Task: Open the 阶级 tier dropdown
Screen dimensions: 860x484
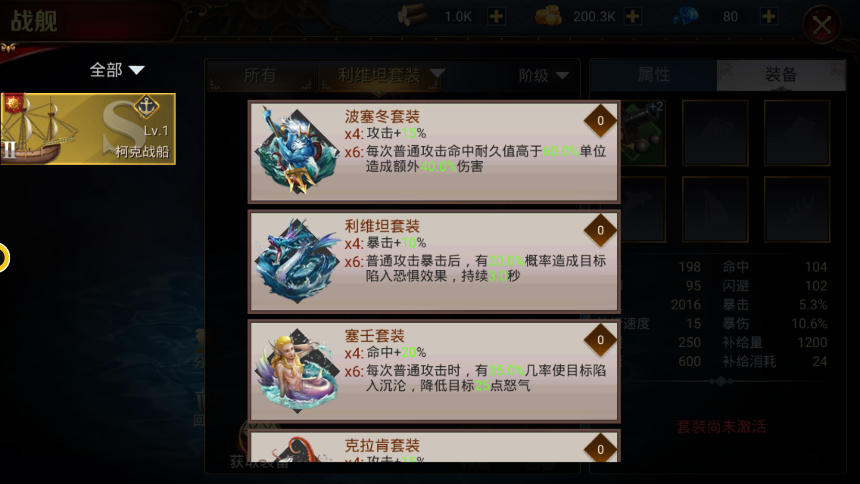Action: tap(544, 75)
